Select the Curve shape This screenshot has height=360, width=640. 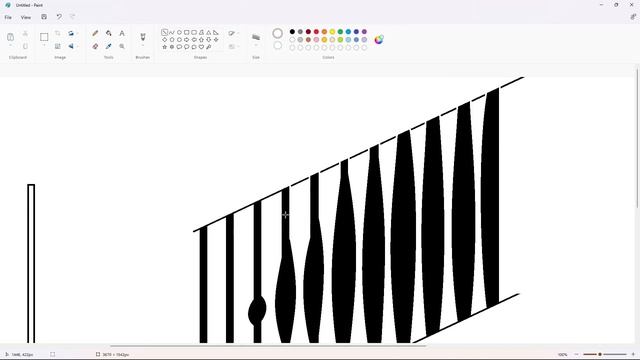[x=172, y=32]
